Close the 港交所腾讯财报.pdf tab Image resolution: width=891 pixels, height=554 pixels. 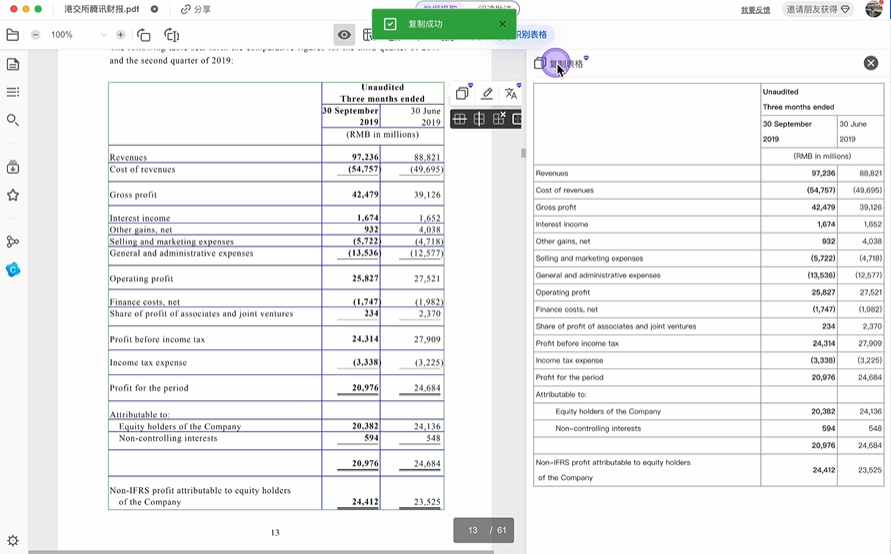click(155, 9)
